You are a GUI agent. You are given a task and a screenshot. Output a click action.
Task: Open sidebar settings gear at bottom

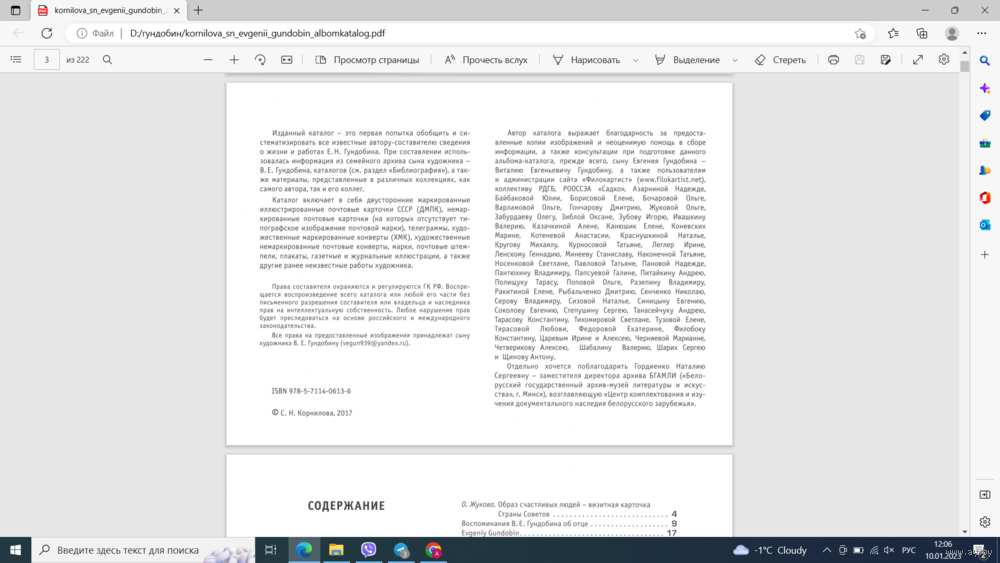coord(985,522)
